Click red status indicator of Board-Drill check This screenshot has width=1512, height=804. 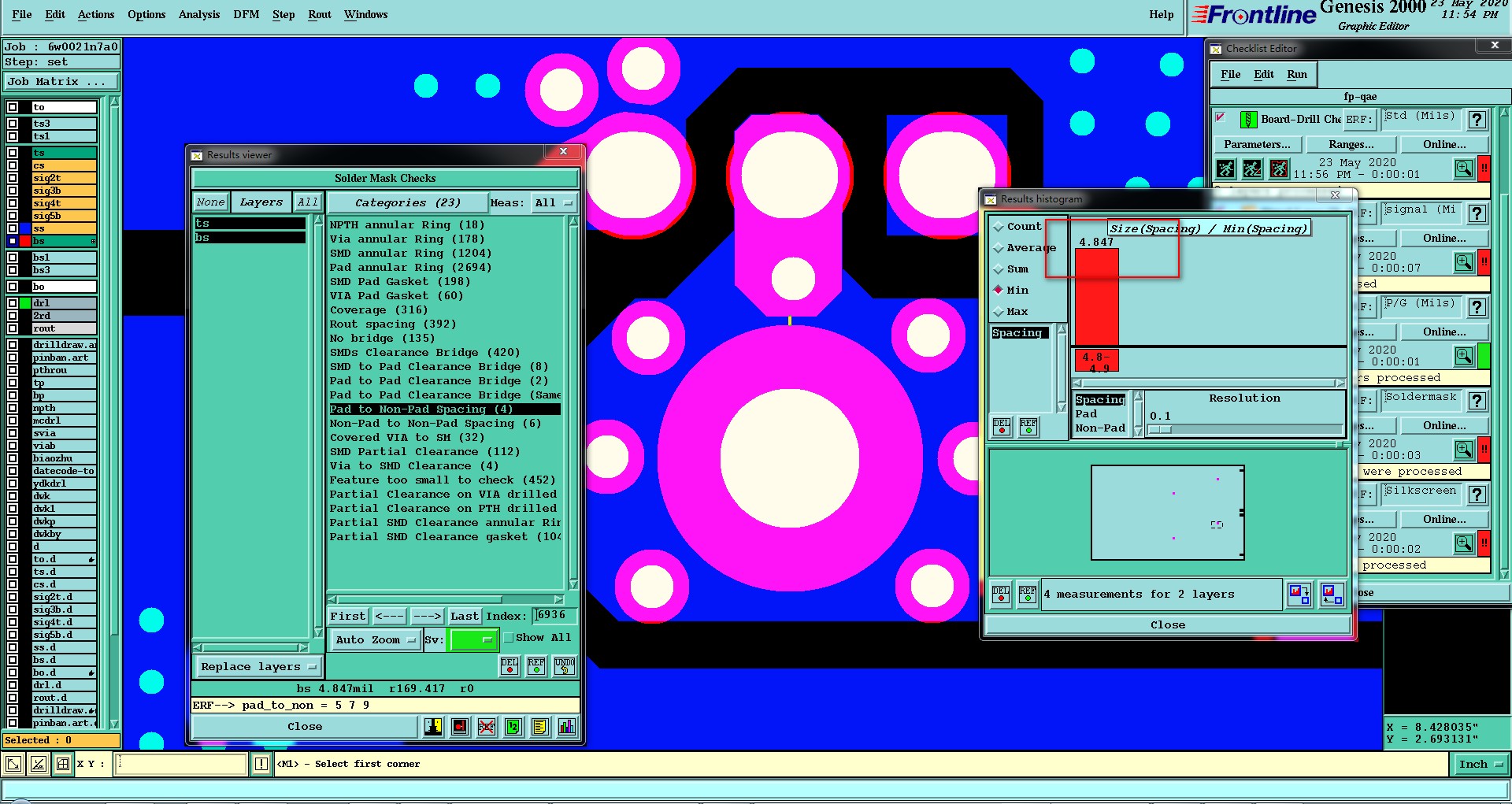(1484, 169)
